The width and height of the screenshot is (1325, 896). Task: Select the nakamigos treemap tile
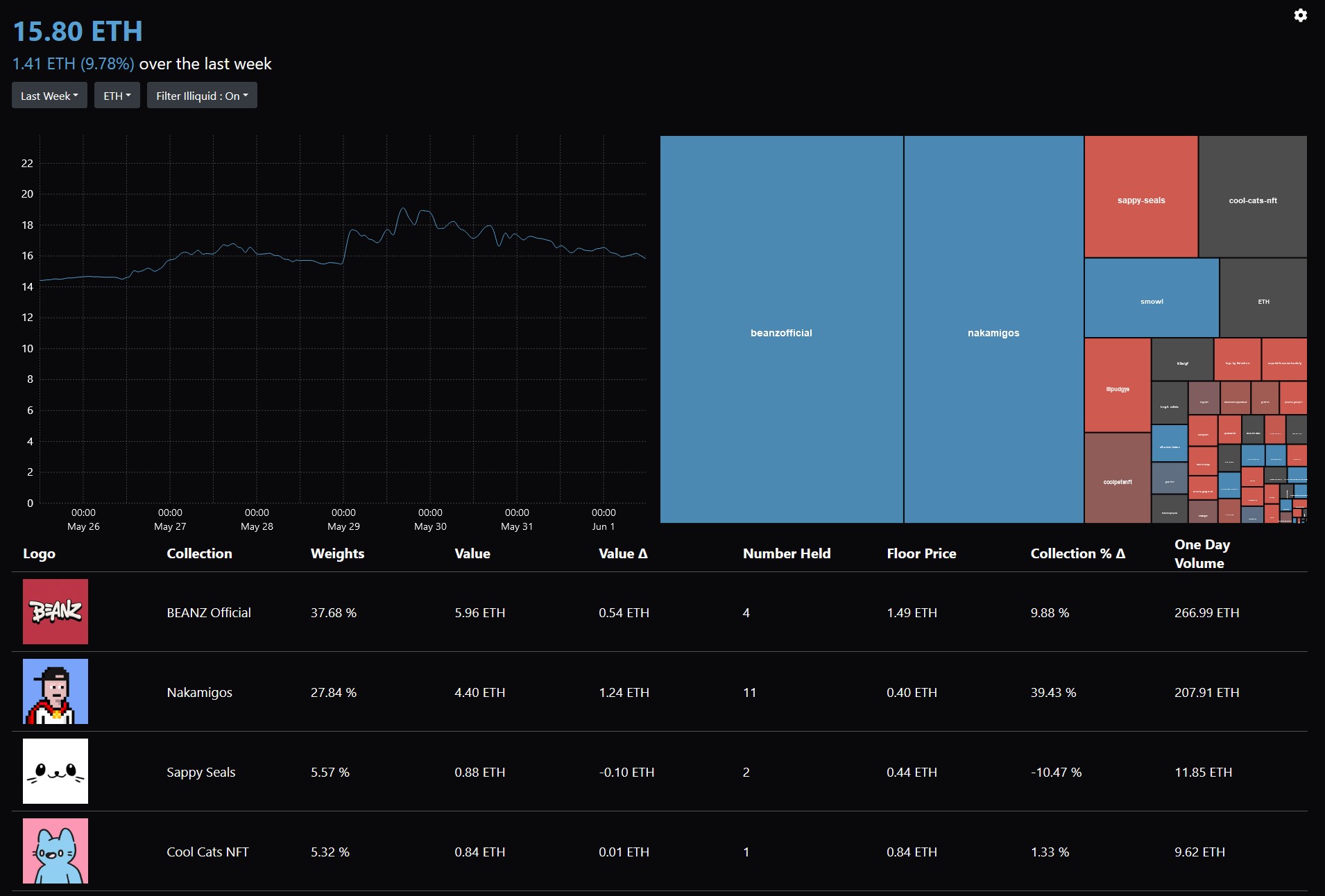(993, 333)
